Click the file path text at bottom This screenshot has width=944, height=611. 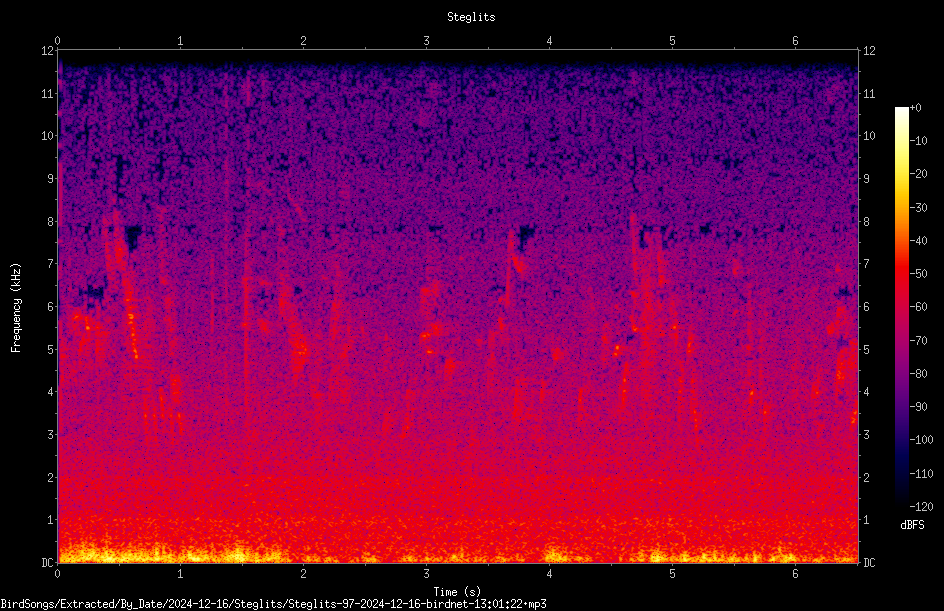[273, 604]
